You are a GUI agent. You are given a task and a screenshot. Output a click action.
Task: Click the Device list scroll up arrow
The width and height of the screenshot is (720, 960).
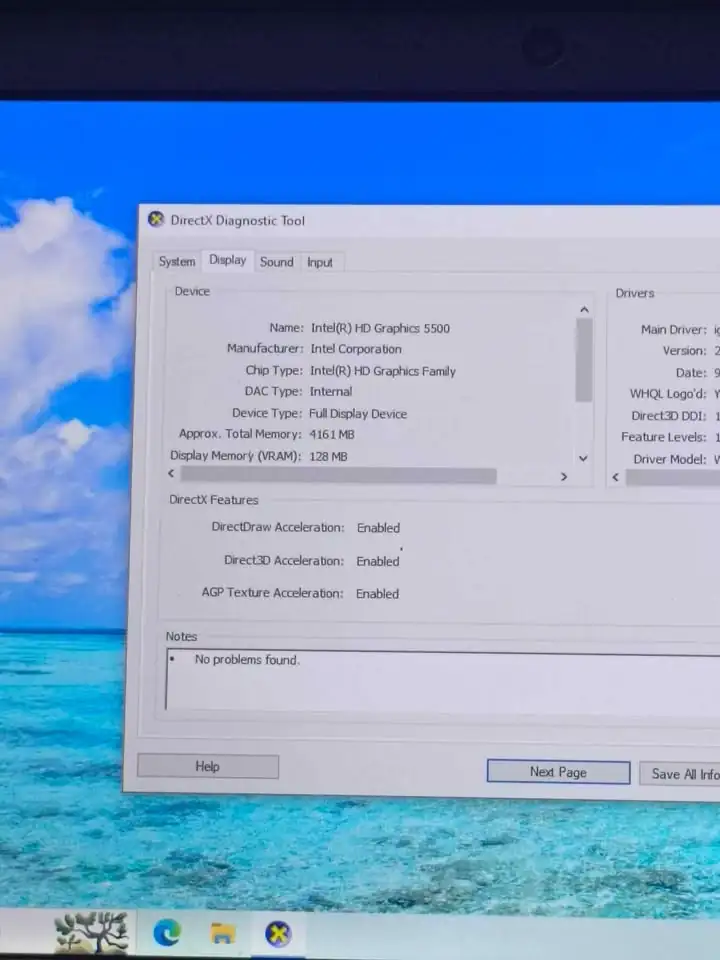tap(584, 310)
